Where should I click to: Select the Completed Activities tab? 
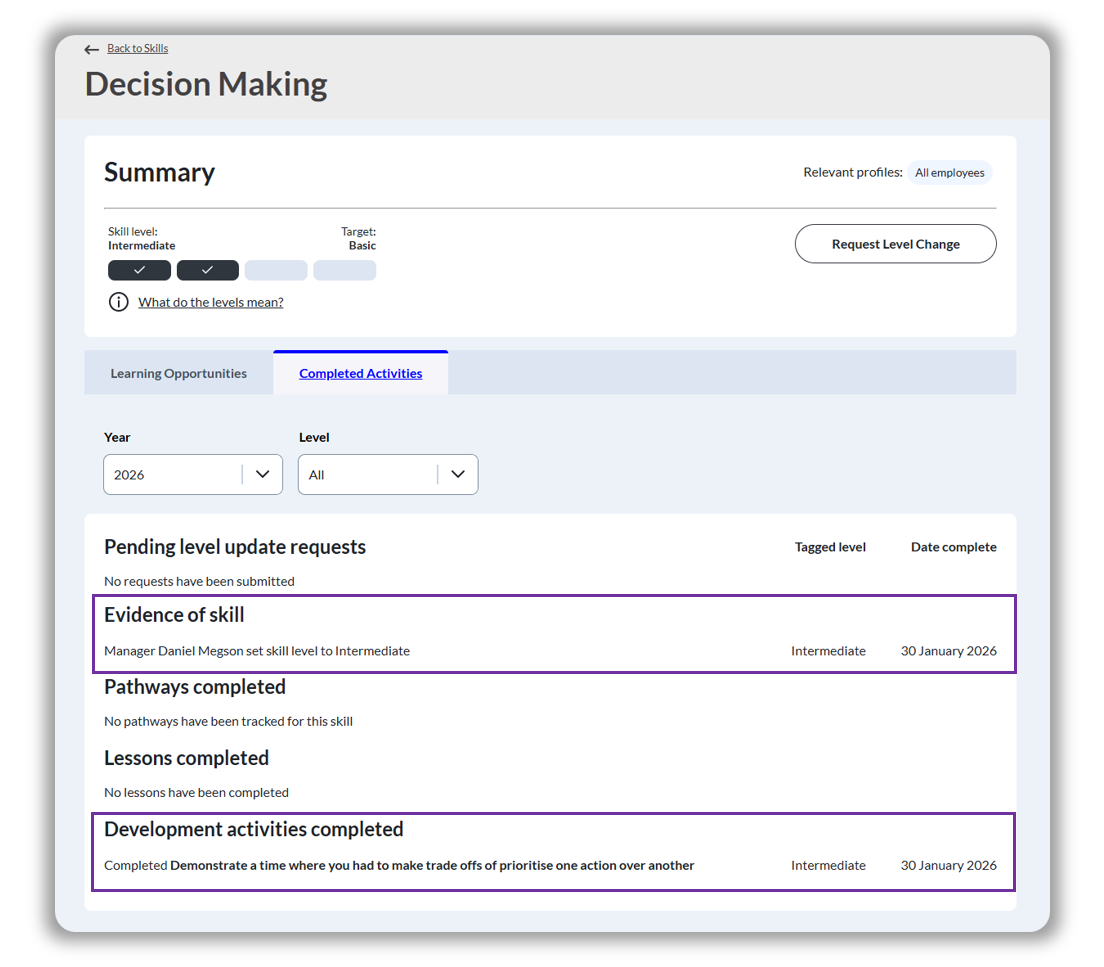click(360, 373)
